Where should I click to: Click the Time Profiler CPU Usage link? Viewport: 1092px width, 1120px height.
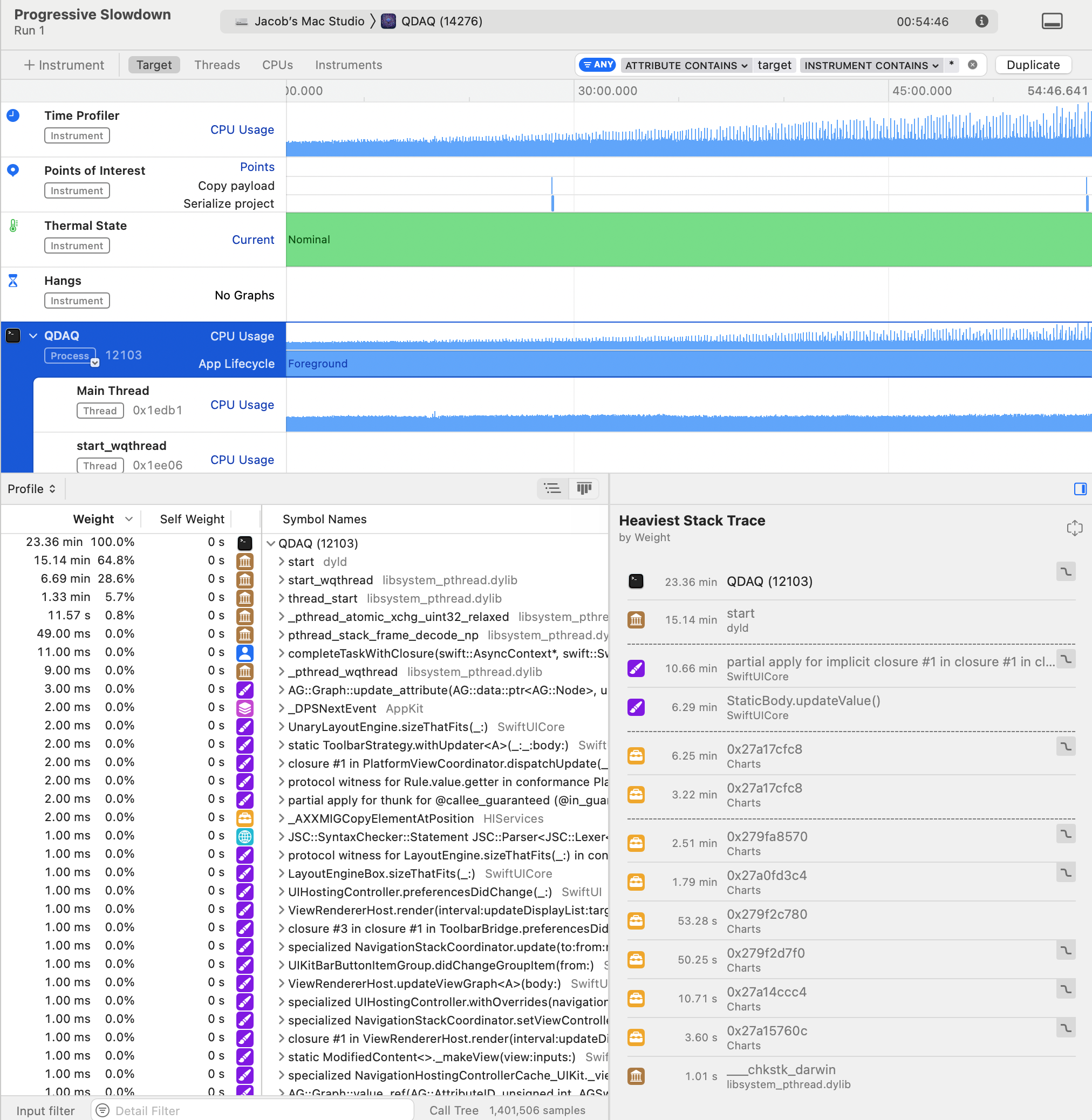242,129
